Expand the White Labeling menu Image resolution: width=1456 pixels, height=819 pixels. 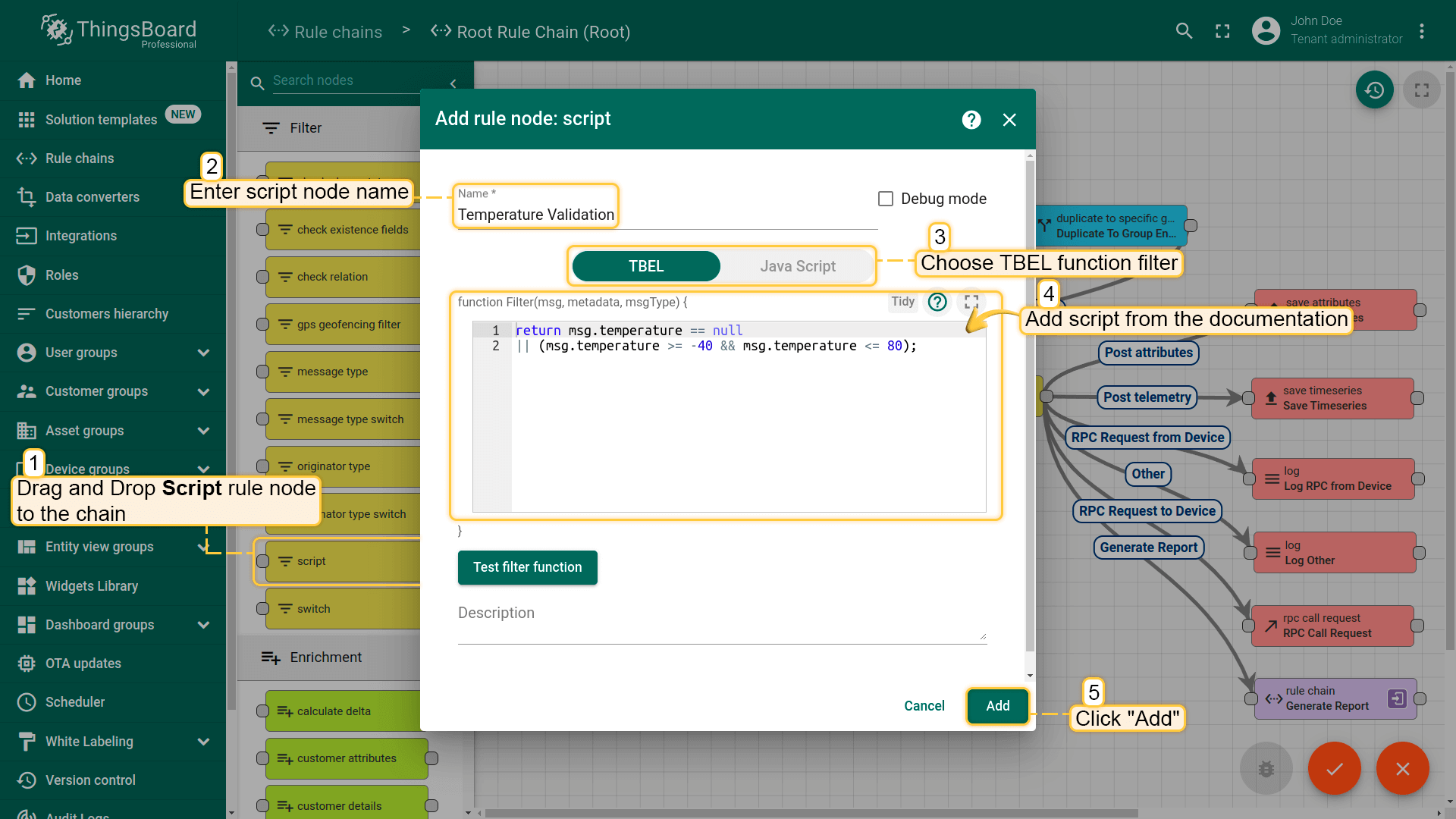pos(203,742)
